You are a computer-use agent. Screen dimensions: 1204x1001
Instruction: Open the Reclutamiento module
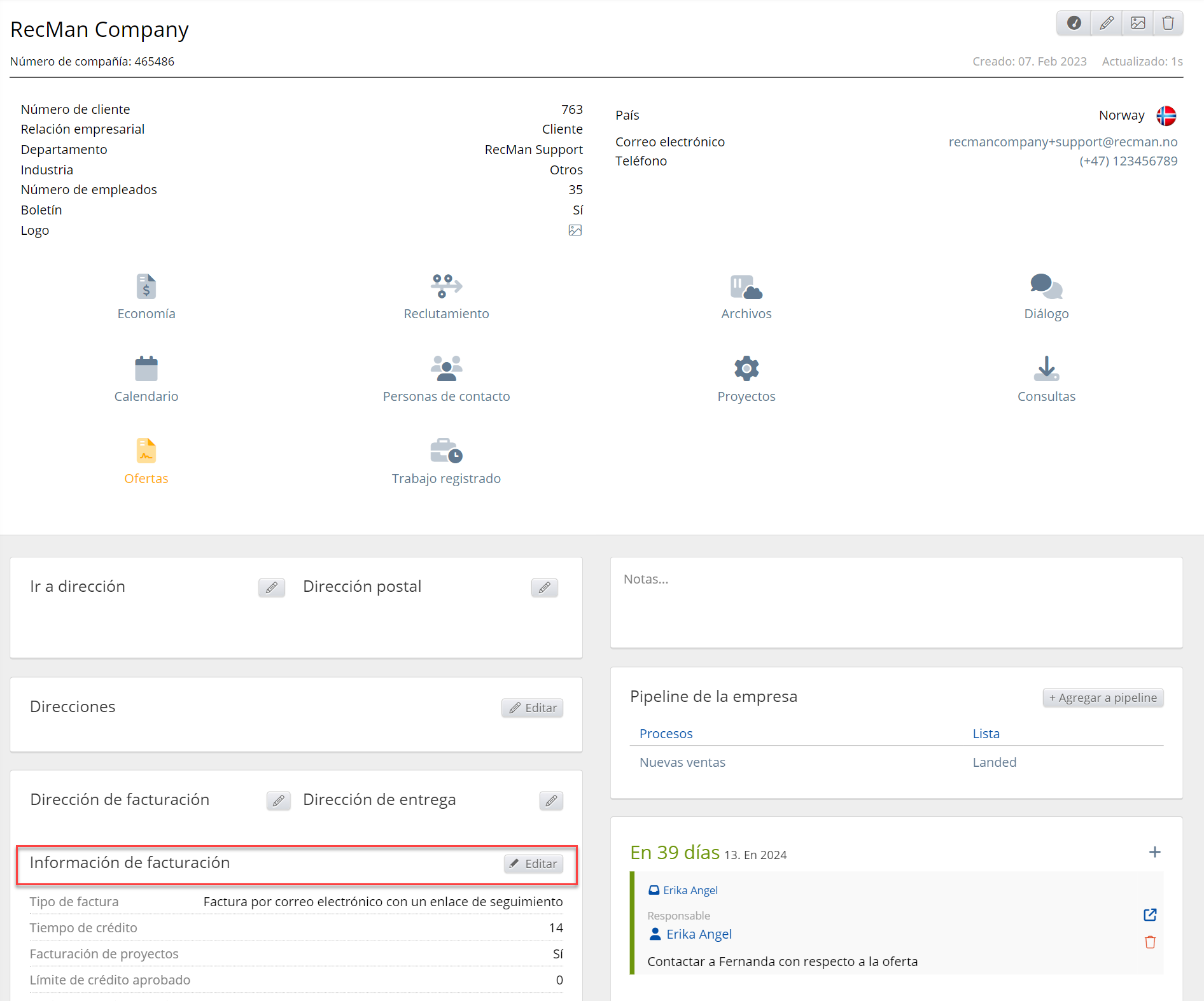click(x=446, y=287)
